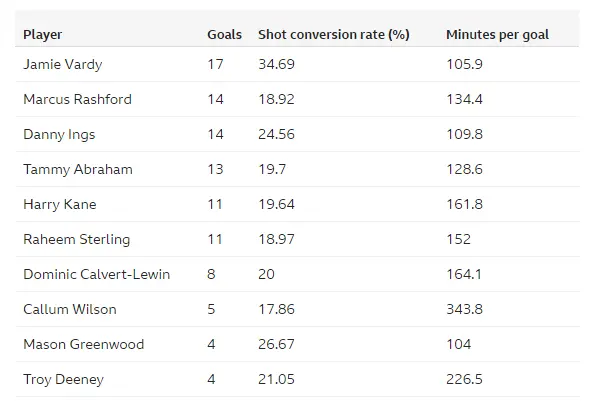Image resolution: width=615 pixels, height=409 pixels.
Task: Click Mason Greenwood's name cell
Action: pos(83,344)
